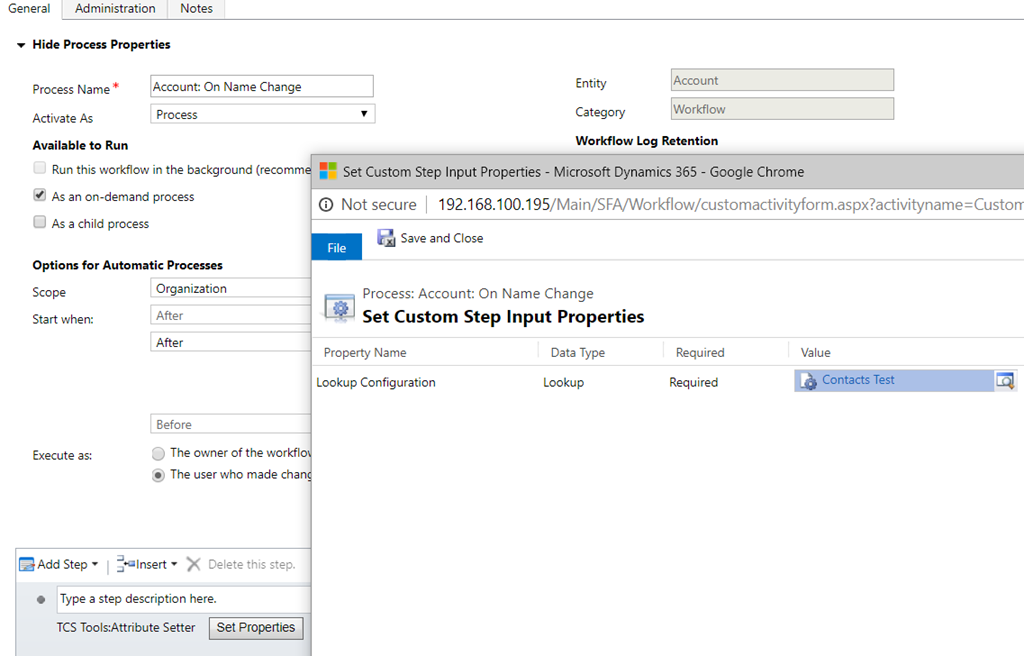Click the first After start-when field

(x=231, y=315)
